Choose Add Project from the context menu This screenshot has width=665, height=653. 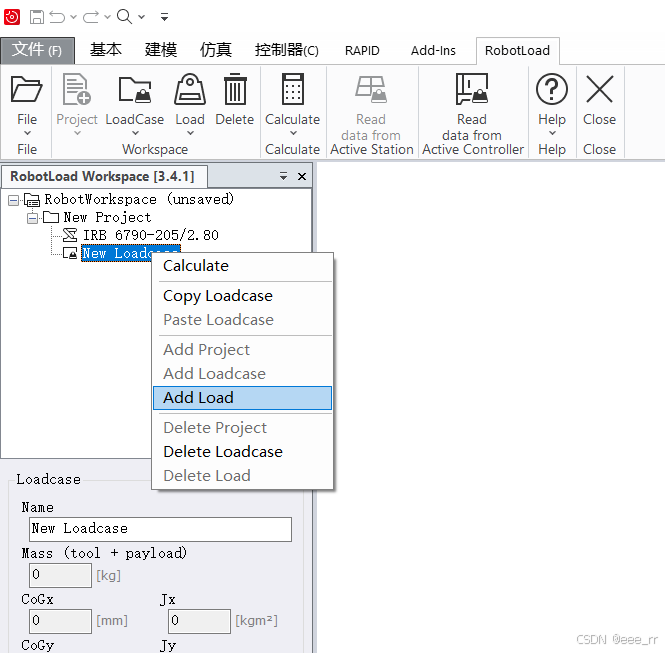click(242, 350)
